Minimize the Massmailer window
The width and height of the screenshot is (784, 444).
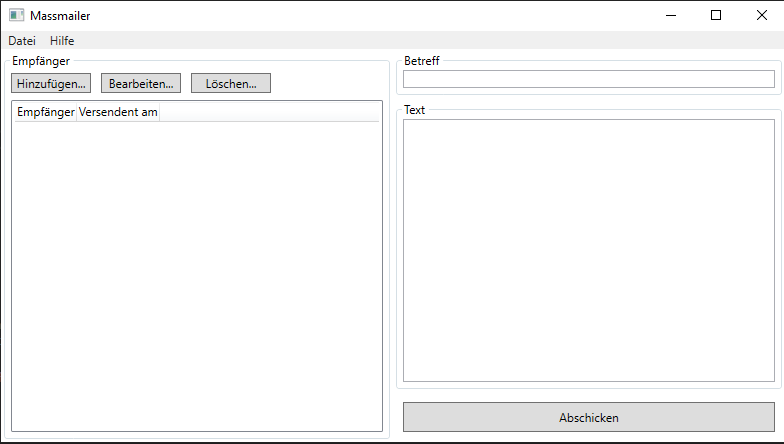coord(669,15)
